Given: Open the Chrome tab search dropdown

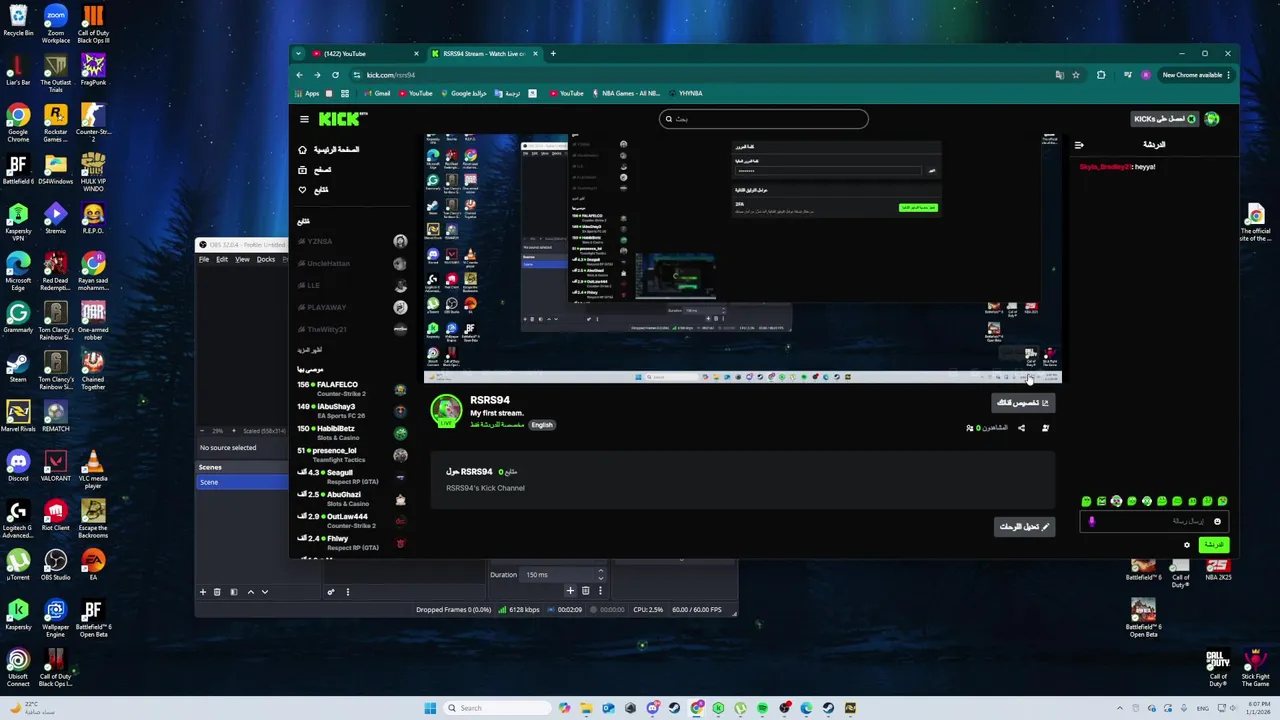Looking at the screenshot, I should [298, 54].
